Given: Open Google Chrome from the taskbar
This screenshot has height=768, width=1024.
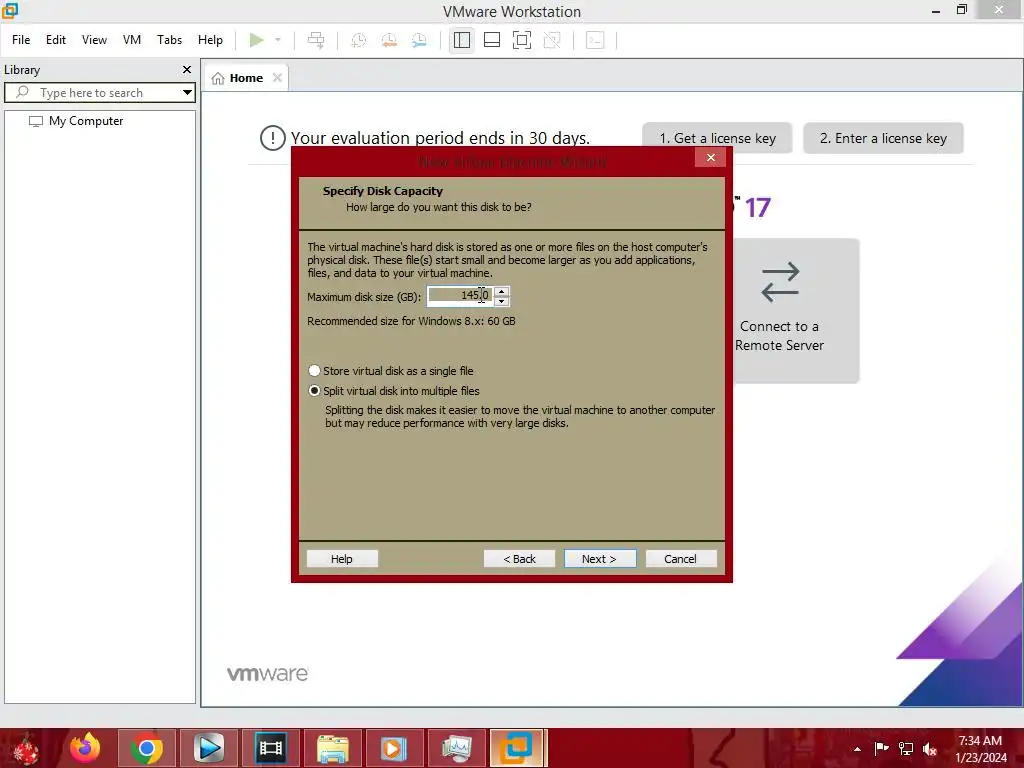Looking at the screenshot, I should click(x=146, y=748).
